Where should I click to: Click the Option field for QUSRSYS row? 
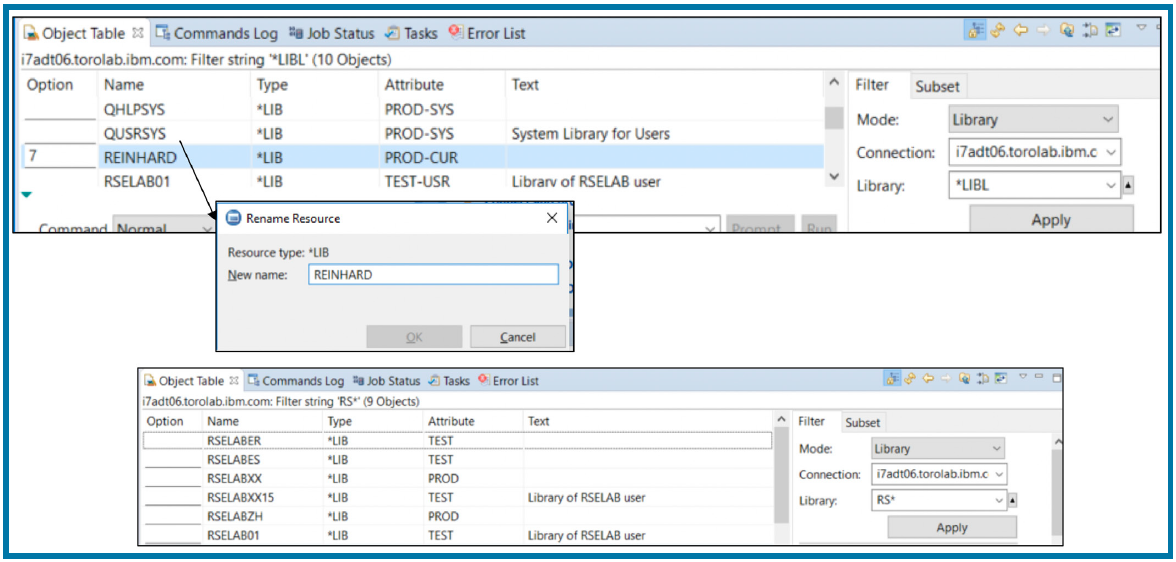click(x=59, y=134)
